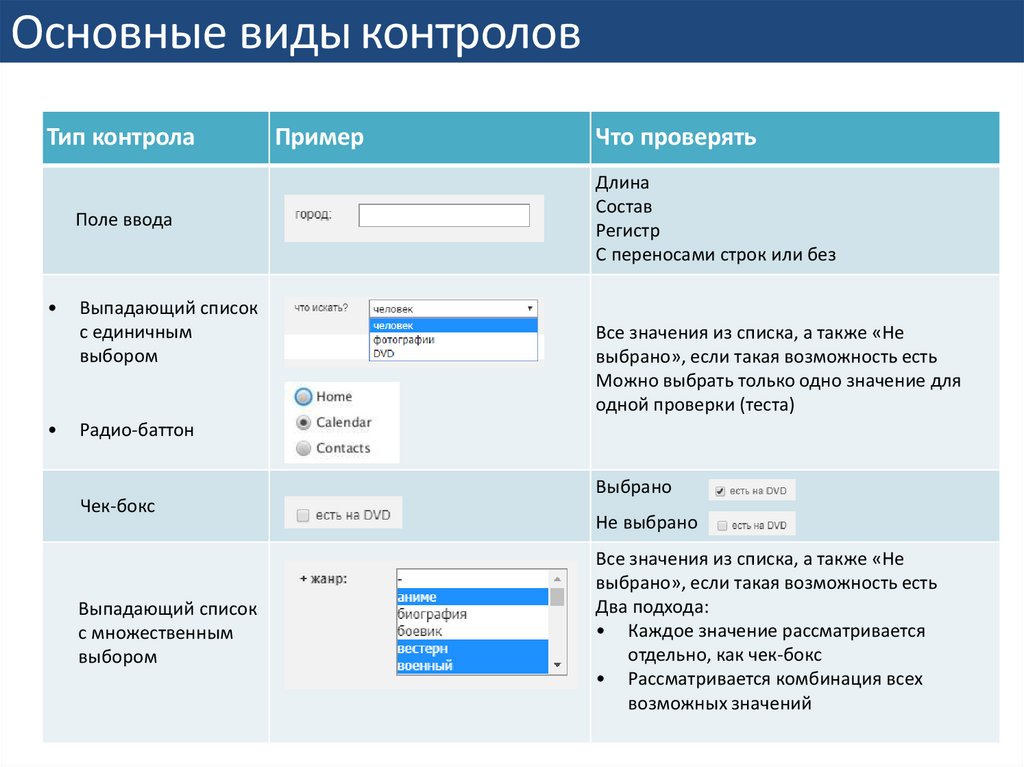Tick the есть на DVD example checkbox
Screen dimensions: 1024x767
point(302,515)
